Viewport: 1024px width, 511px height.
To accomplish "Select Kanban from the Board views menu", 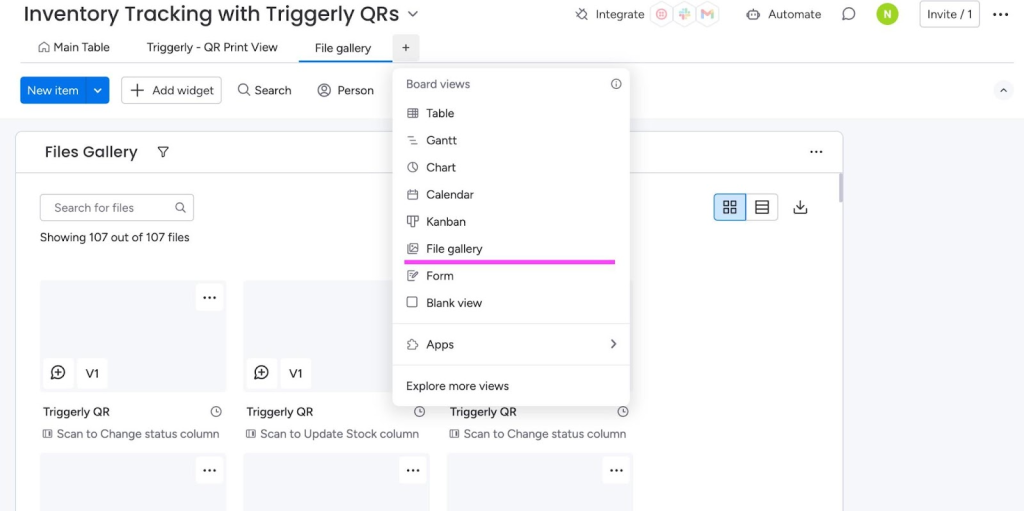I will 445,222.
